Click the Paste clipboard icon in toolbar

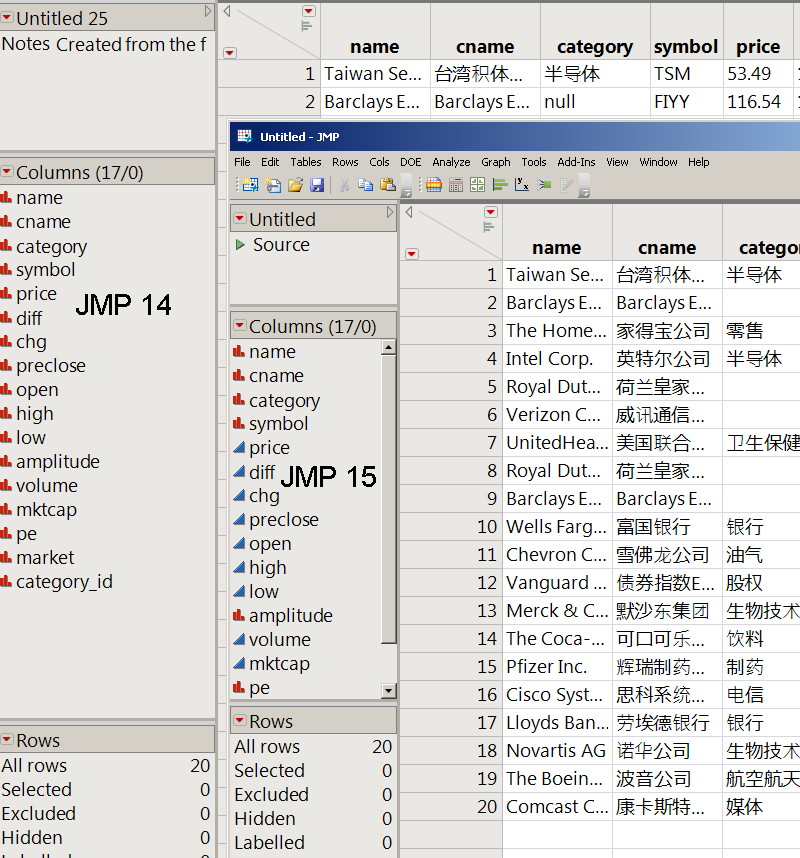coord(388,185)
